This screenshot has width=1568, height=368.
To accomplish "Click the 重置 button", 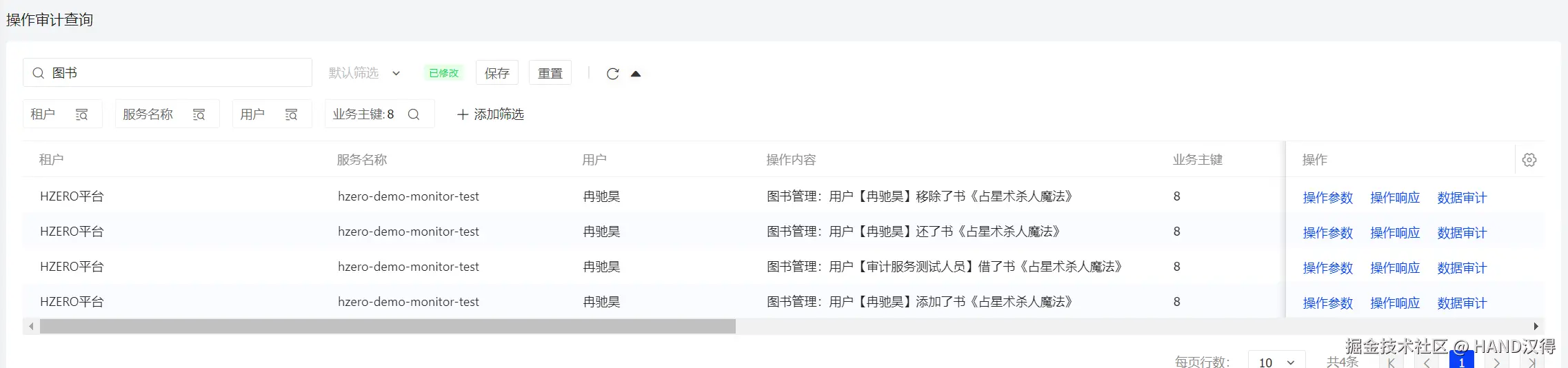I will tap(550, 73).
